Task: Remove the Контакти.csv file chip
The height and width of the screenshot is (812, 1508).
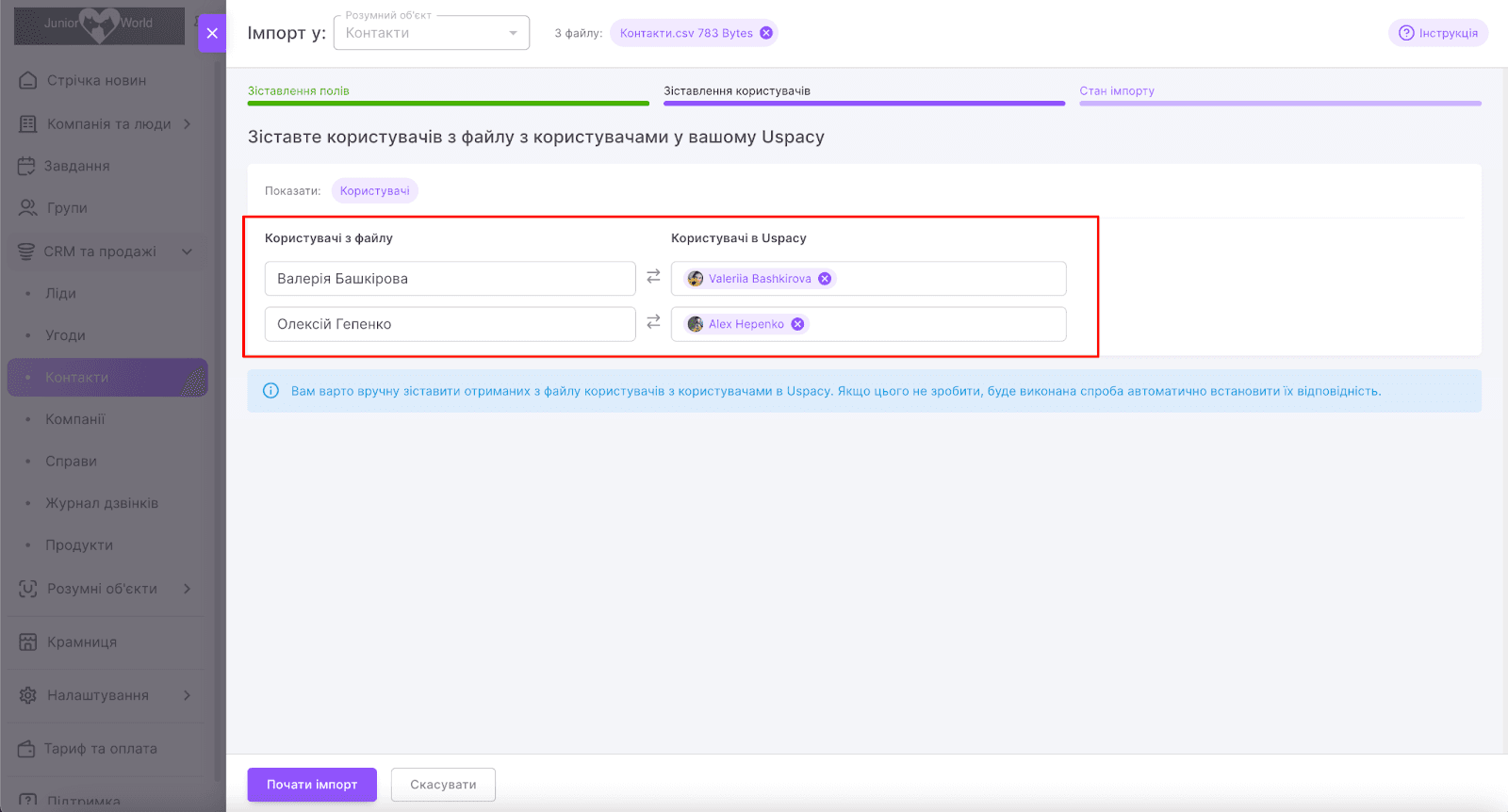Action: coord(766,33)
